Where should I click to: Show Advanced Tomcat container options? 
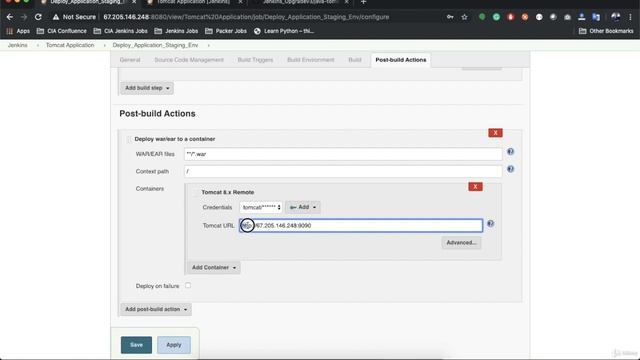pos(461,242)
